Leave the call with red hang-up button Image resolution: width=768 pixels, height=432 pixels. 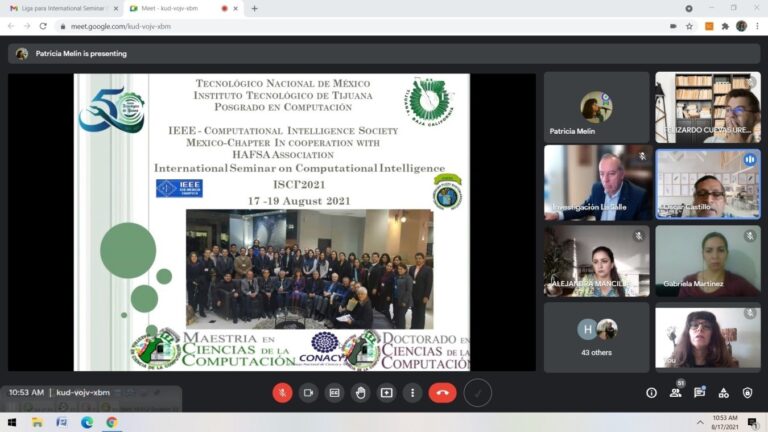pos(442,393)
